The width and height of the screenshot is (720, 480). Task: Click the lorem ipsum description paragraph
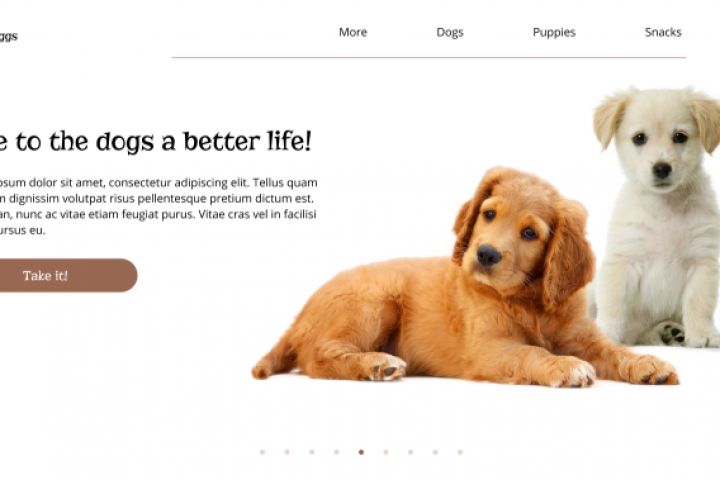(x=158, y=206)
